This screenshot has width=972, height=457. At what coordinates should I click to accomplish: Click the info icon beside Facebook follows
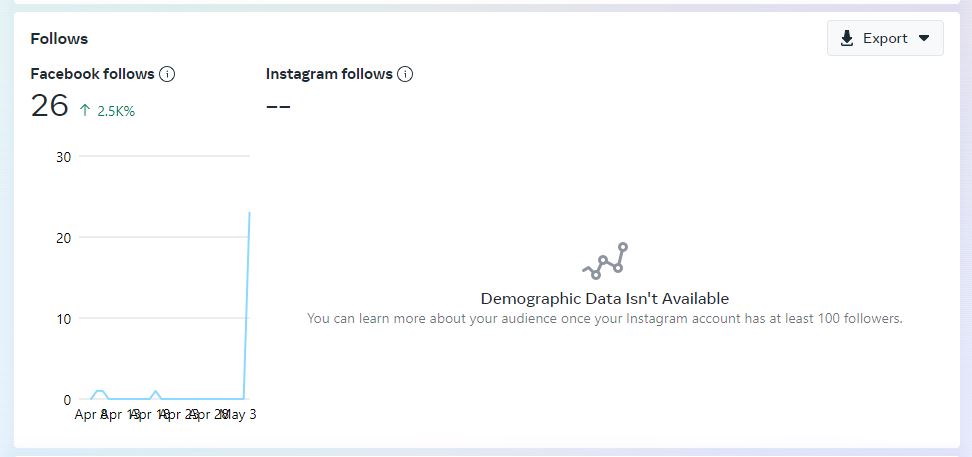[x=167, y=74]
